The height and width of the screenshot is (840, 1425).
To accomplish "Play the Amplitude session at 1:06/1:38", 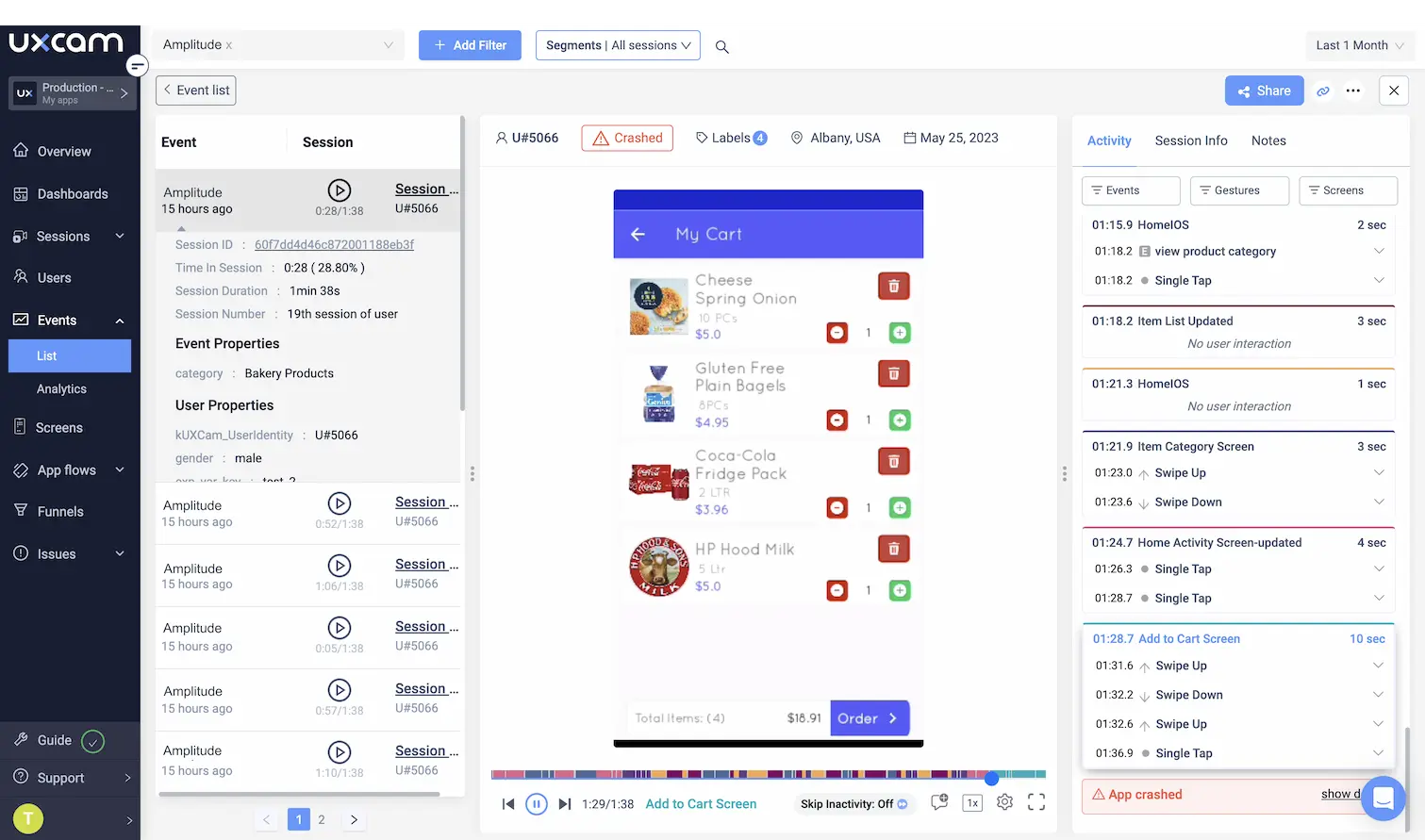I will click(x=340, y=566).
